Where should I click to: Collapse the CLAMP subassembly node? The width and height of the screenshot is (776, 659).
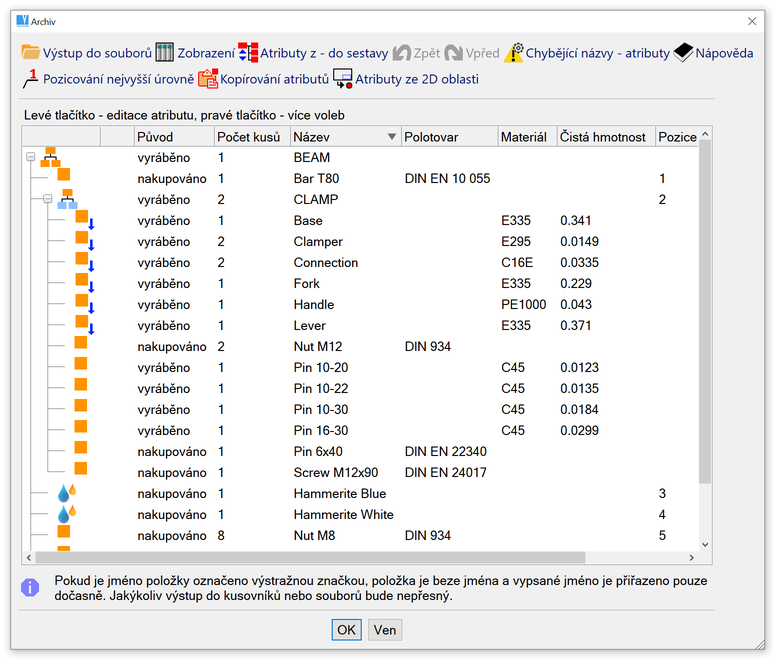(46, 199)
